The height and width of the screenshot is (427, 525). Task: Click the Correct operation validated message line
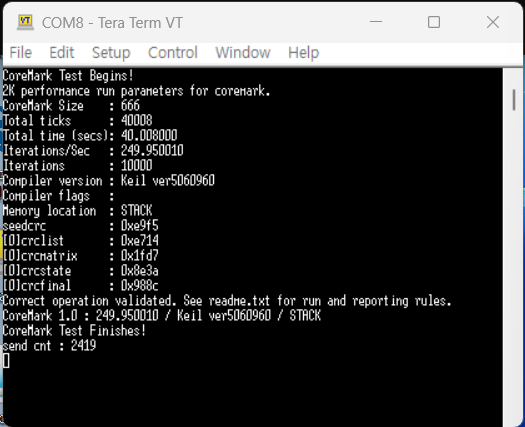pos(227,301)
